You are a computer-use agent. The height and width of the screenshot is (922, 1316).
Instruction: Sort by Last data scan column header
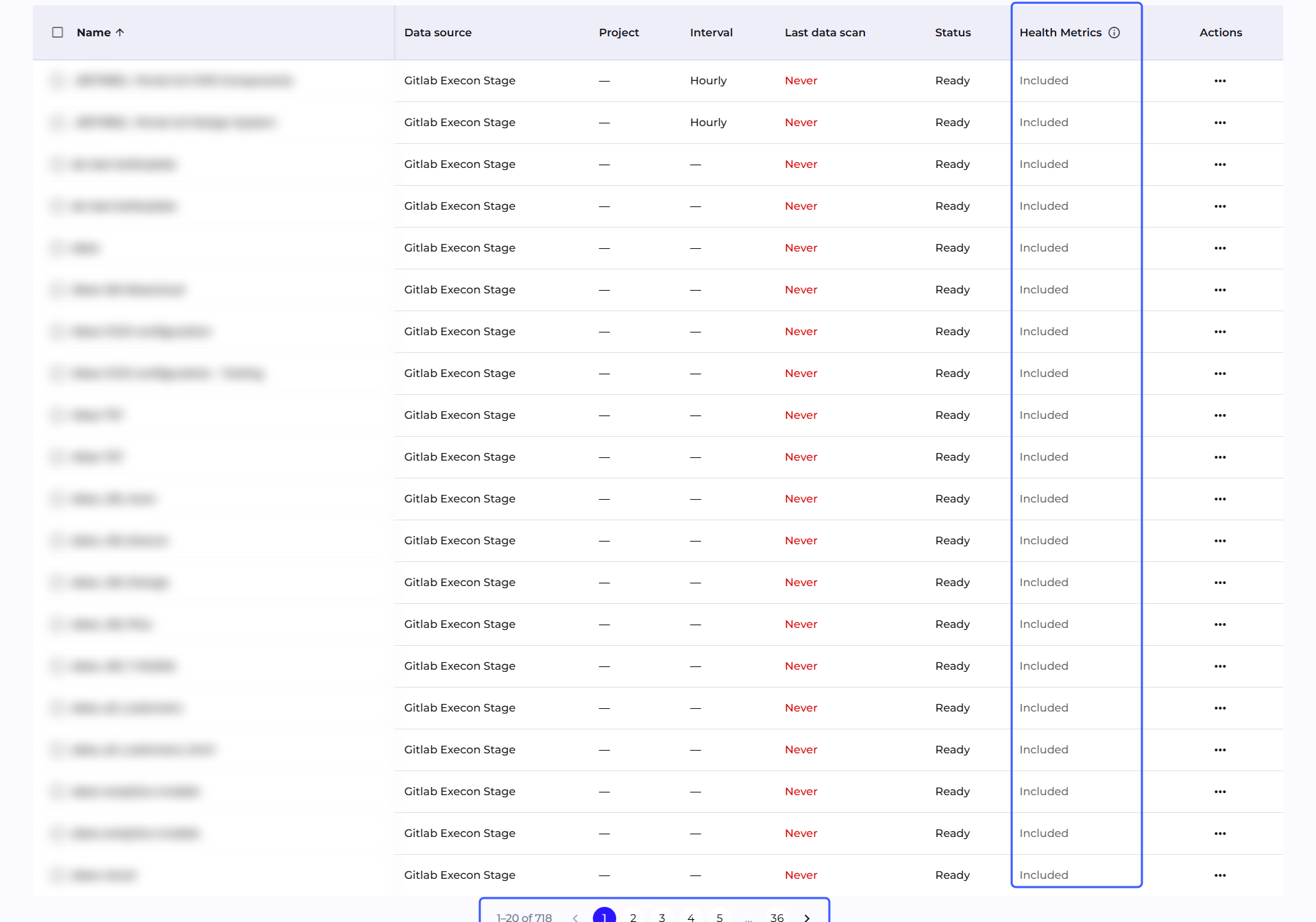825,32
